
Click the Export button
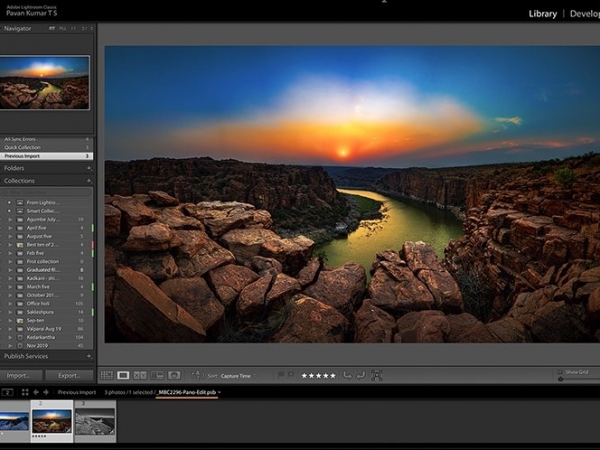tap(69, 375)
